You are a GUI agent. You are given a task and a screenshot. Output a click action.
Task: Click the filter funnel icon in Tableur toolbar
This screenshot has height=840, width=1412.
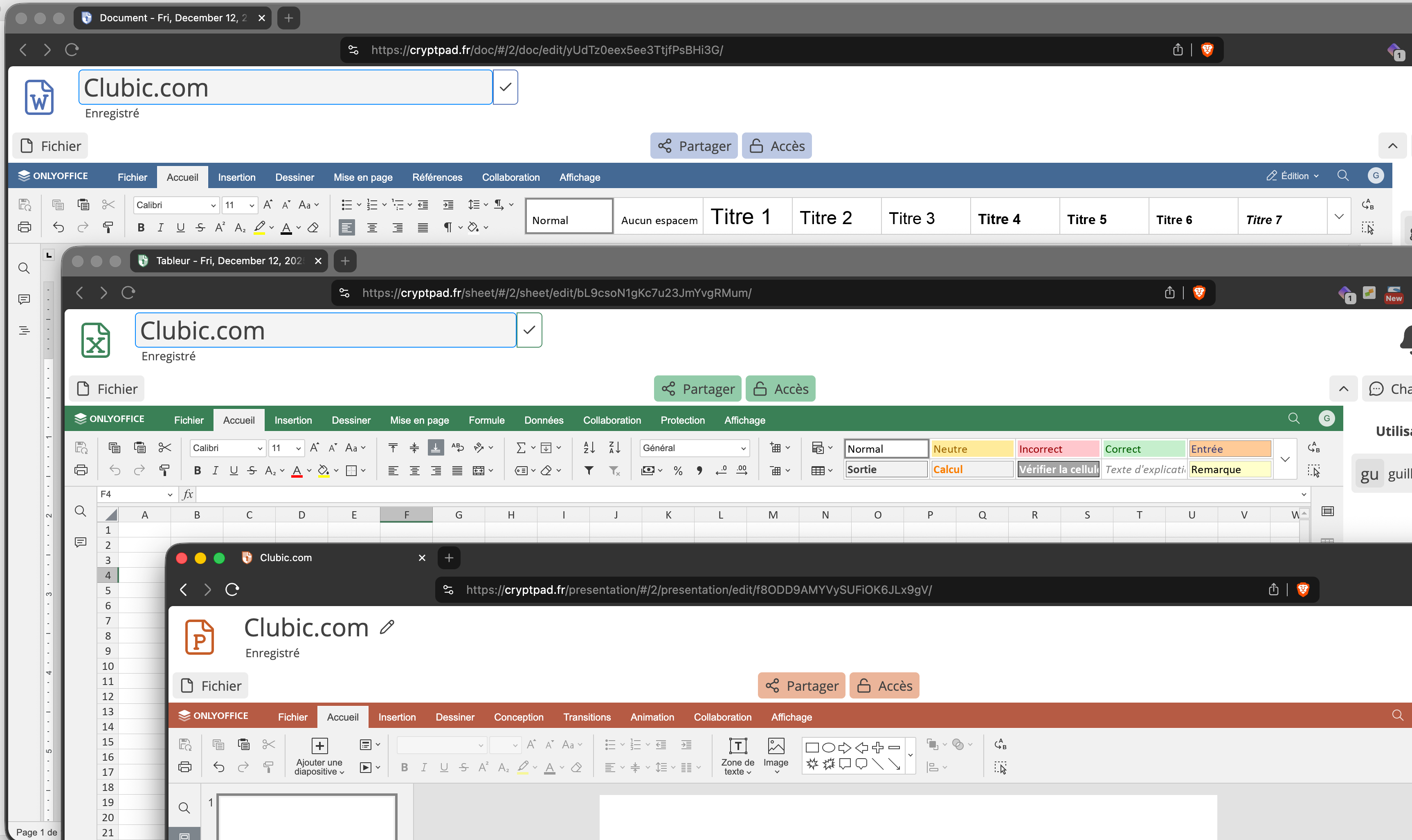(589, 470)
